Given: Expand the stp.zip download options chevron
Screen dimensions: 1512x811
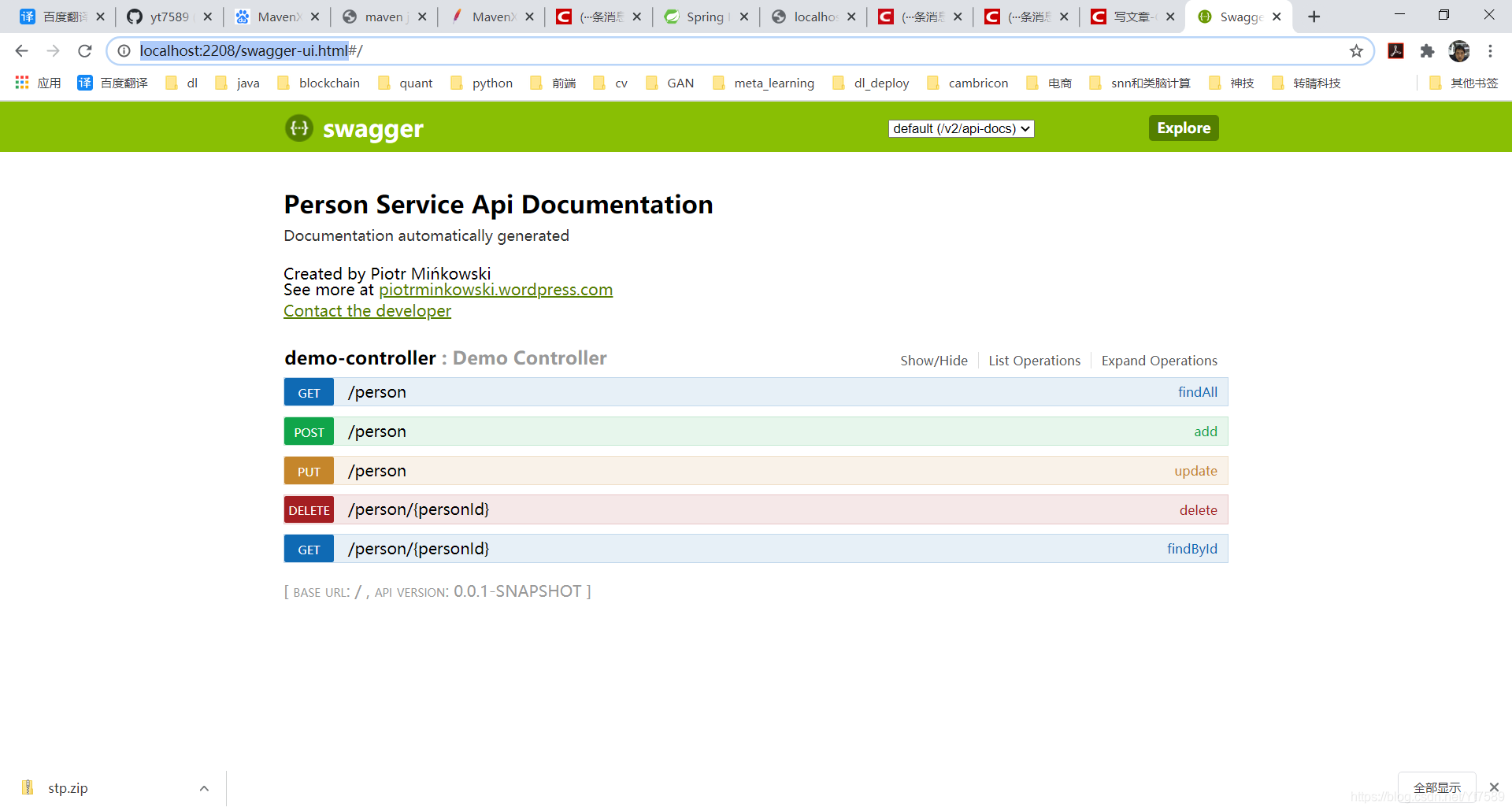Looking at the screenshot, I should point(204,788).
